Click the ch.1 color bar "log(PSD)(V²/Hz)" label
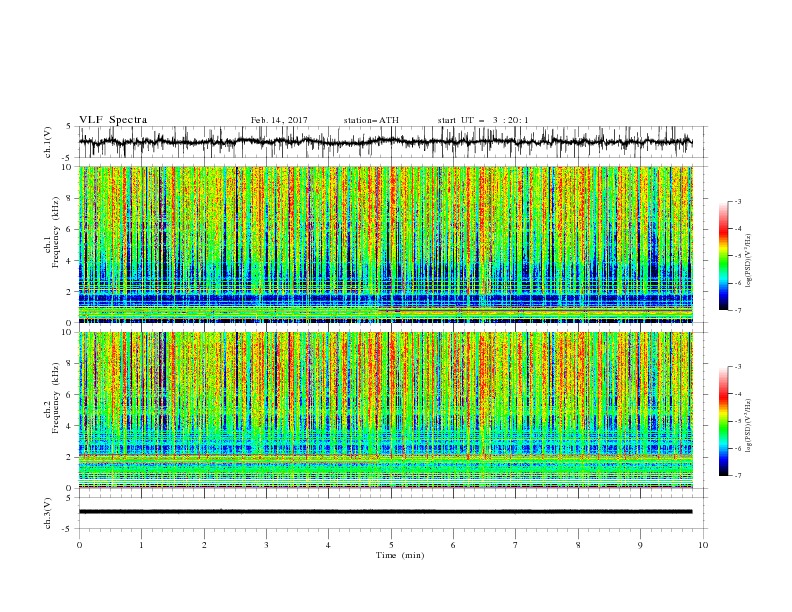 click(748, 261)
